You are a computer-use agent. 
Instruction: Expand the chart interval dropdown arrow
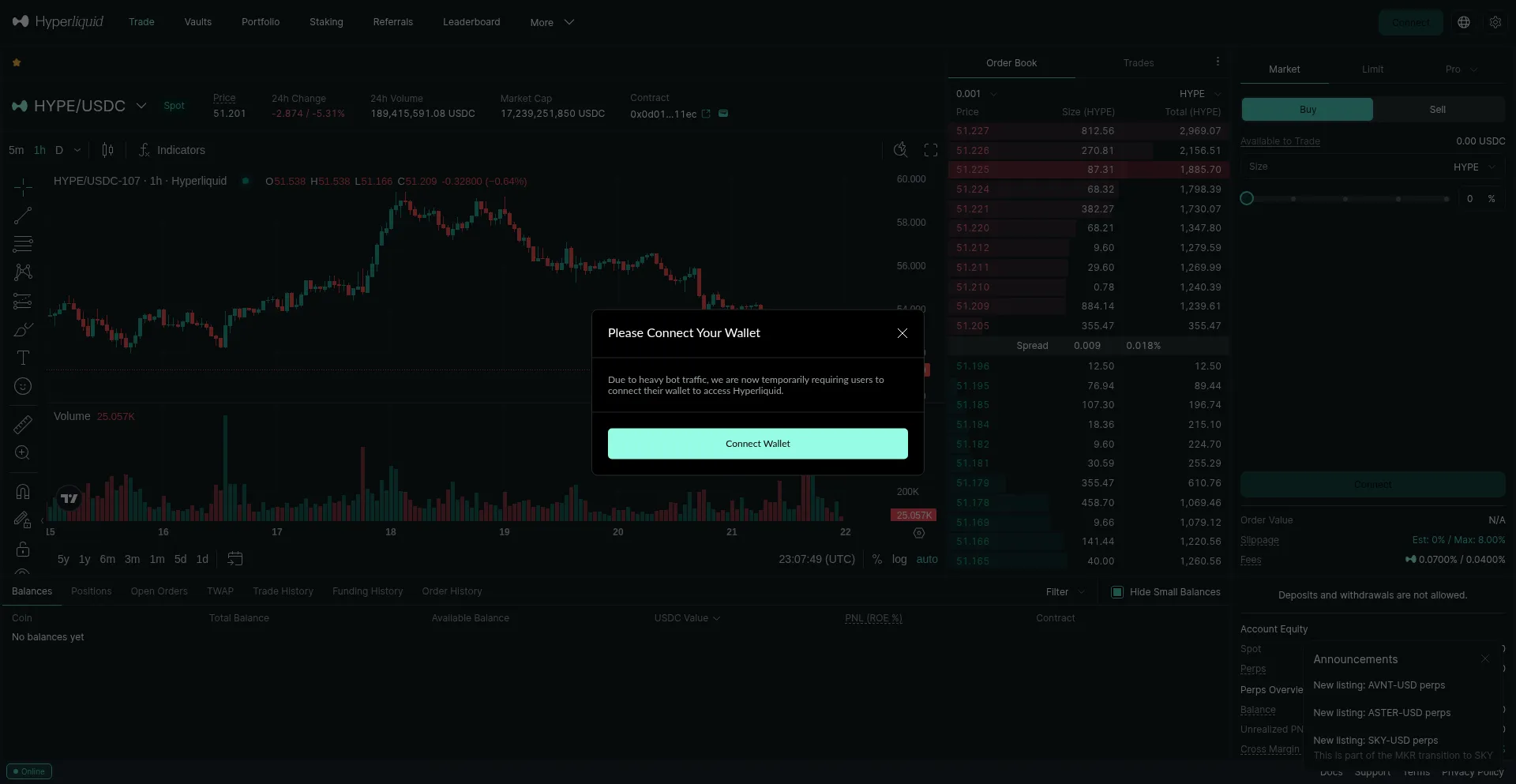click(x=77, y=150)
